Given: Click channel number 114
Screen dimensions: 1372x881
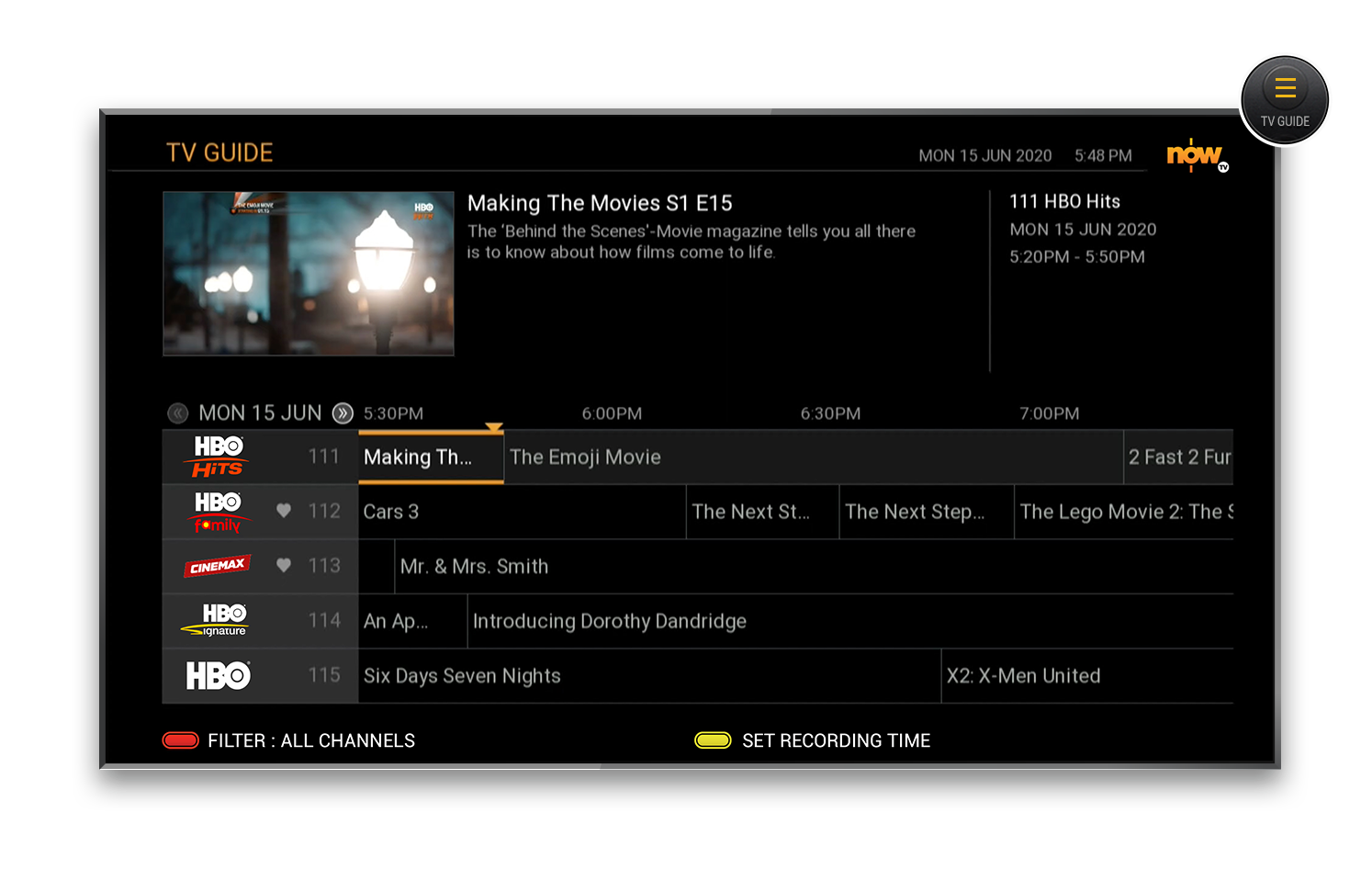Looking at the screenshot, I should (x=324, y=621).
